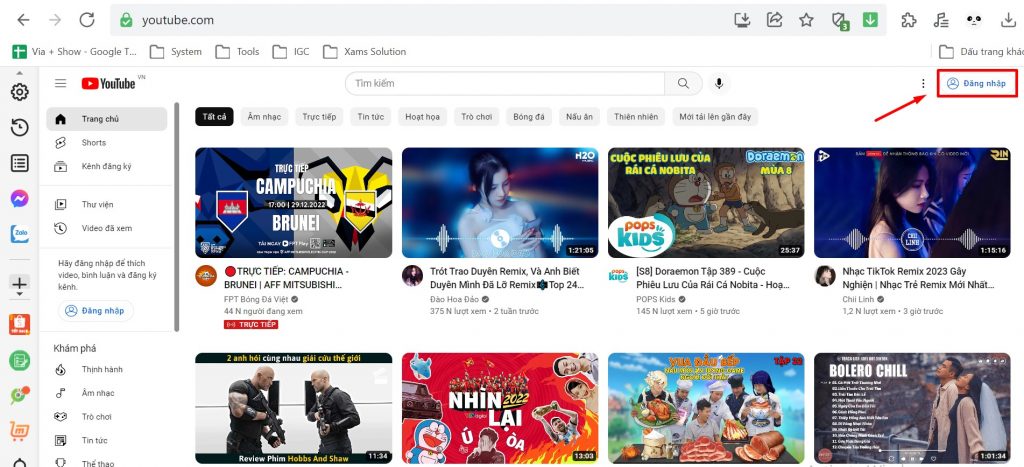Select the Trang chủ sidebar item
This screenshot has width=1024, height=467.
click(107, 119)
